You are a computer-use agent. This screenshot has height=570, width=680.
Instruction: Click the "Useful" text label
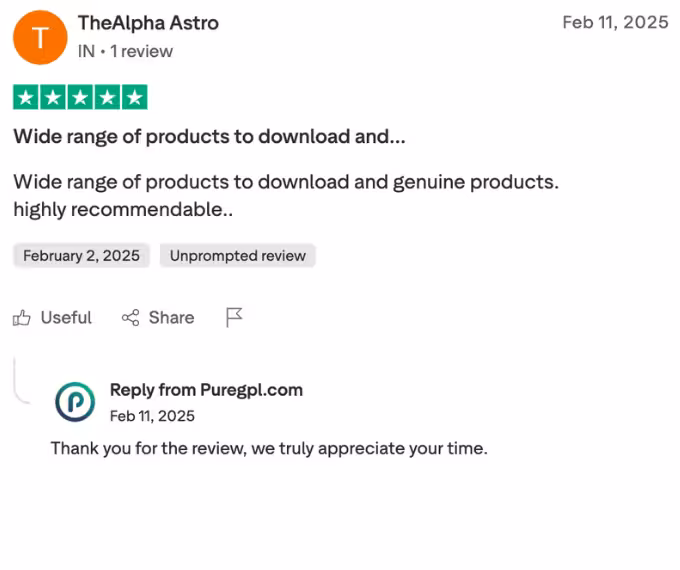(66, 318)
